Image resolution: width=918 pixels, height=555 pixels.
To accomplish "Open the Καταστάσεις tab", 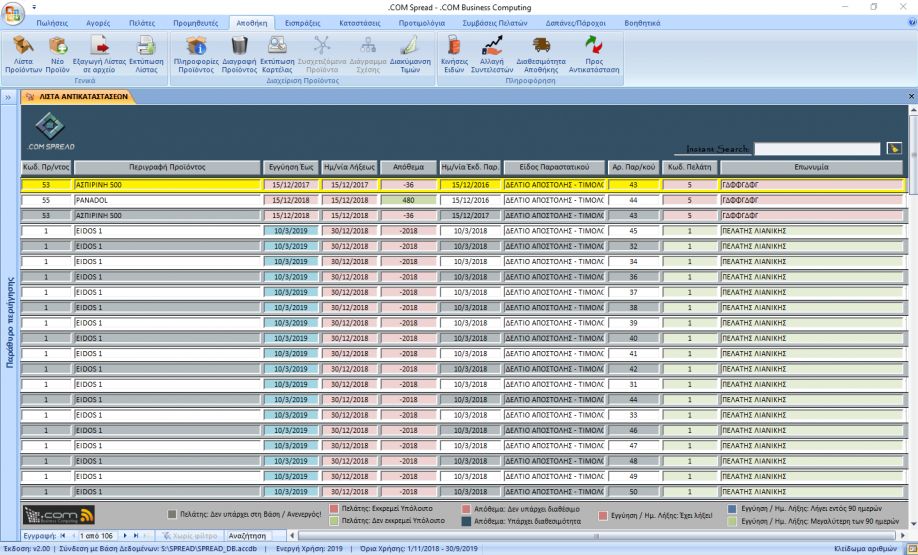I will click(x=359, y=23).
